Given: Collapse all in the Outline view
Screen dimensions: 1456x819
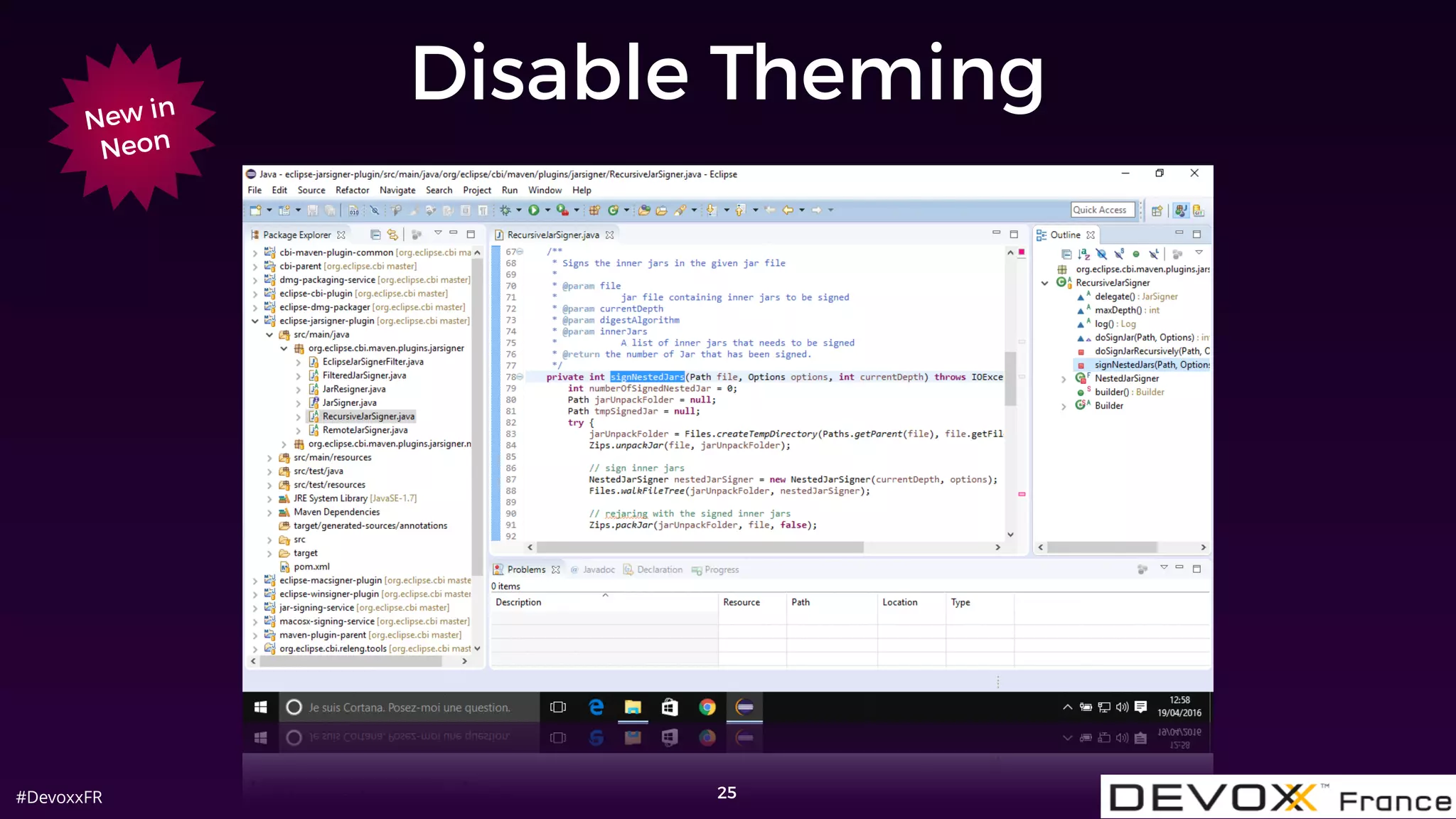Looking at the screenshot, I should tap(1066, 254).
